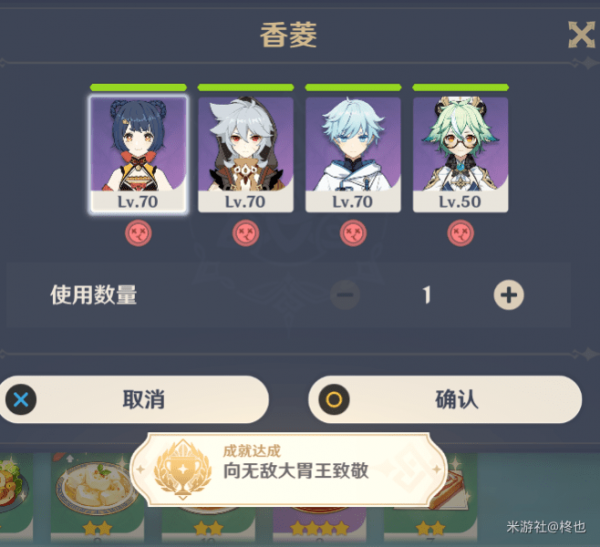Select the salad dish at bottom-left
The width and height of the screenshot is (600, 547).
[x=15, y=496]
